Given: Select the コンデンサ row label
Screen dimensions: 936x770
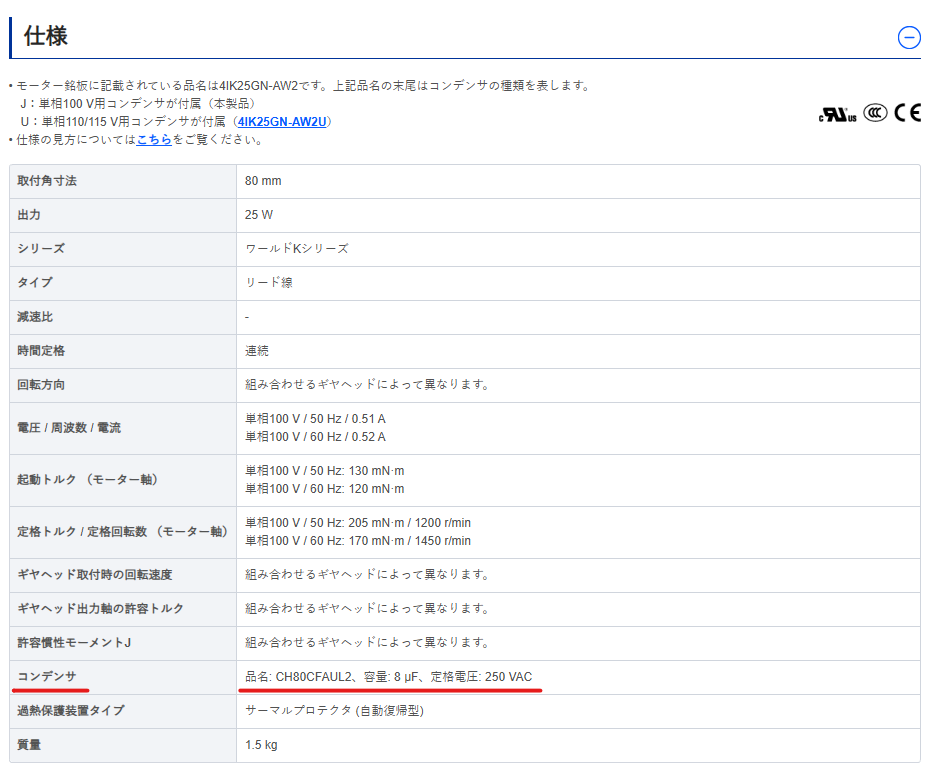Looking at the screenshot, I should click(x=47, y=677).
